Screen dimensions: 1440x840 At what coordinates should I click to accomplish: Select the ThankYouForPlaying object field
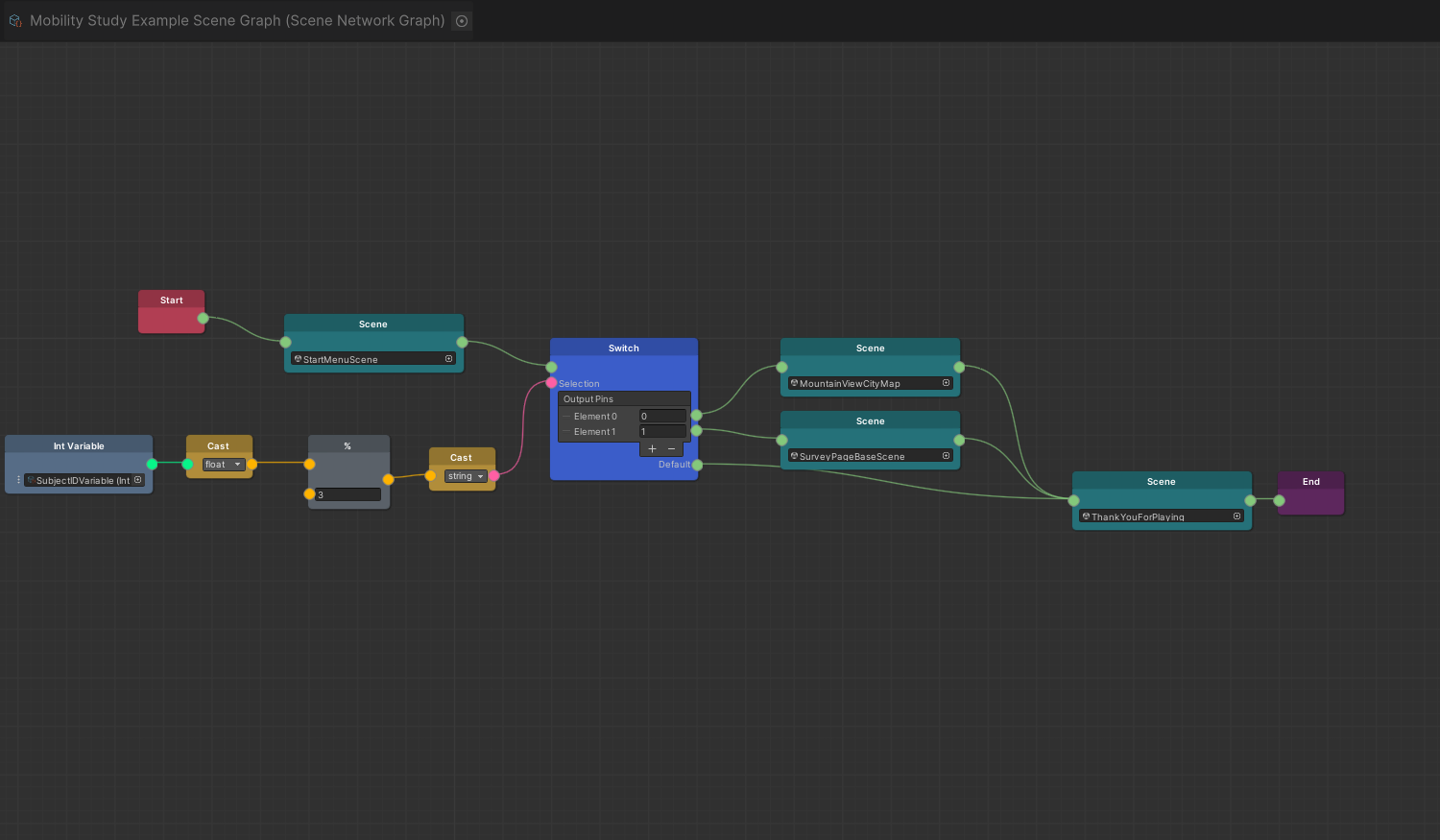pos(1162,516)
